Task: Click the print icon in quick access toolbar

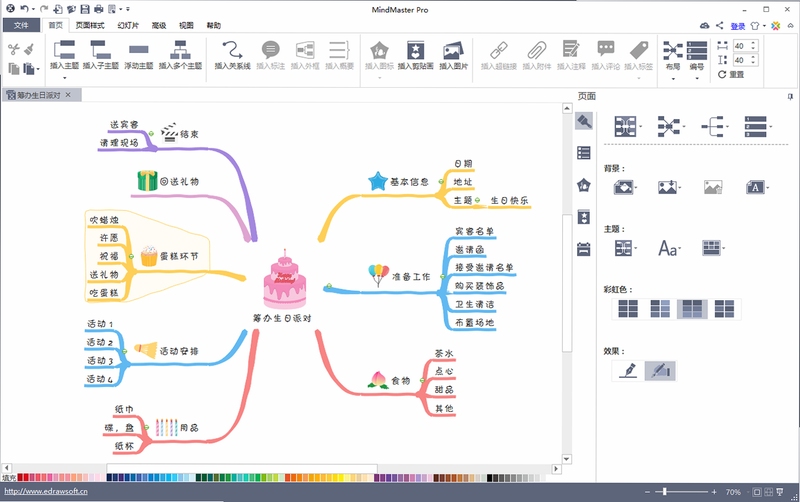Action: point(98,9)
